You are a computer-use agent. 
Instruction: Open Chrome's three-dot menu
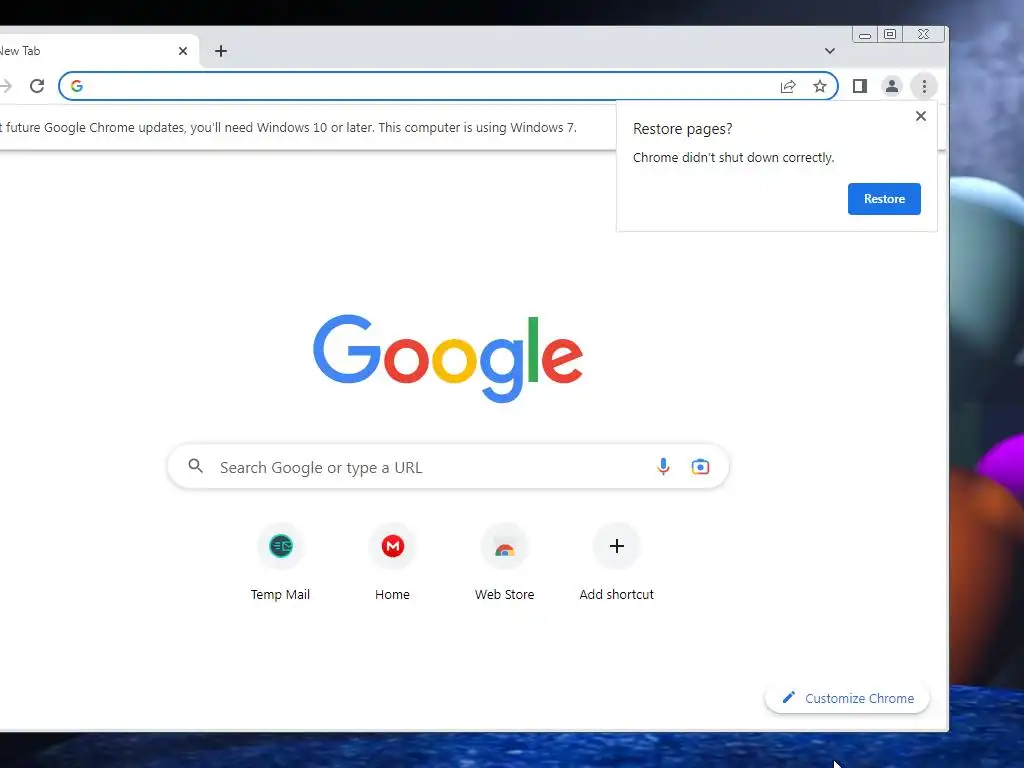coord(924,86)
